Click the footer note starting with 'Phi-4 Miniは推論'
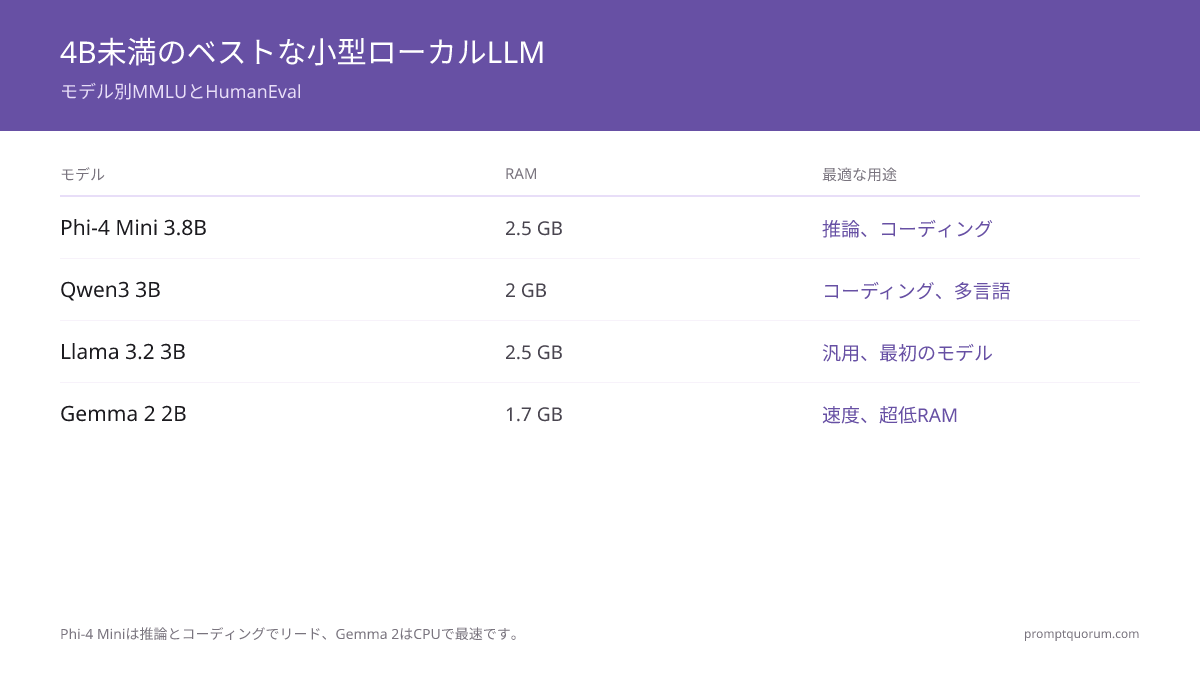Viewport: 1200px width, 675px height. pos(290,634)
